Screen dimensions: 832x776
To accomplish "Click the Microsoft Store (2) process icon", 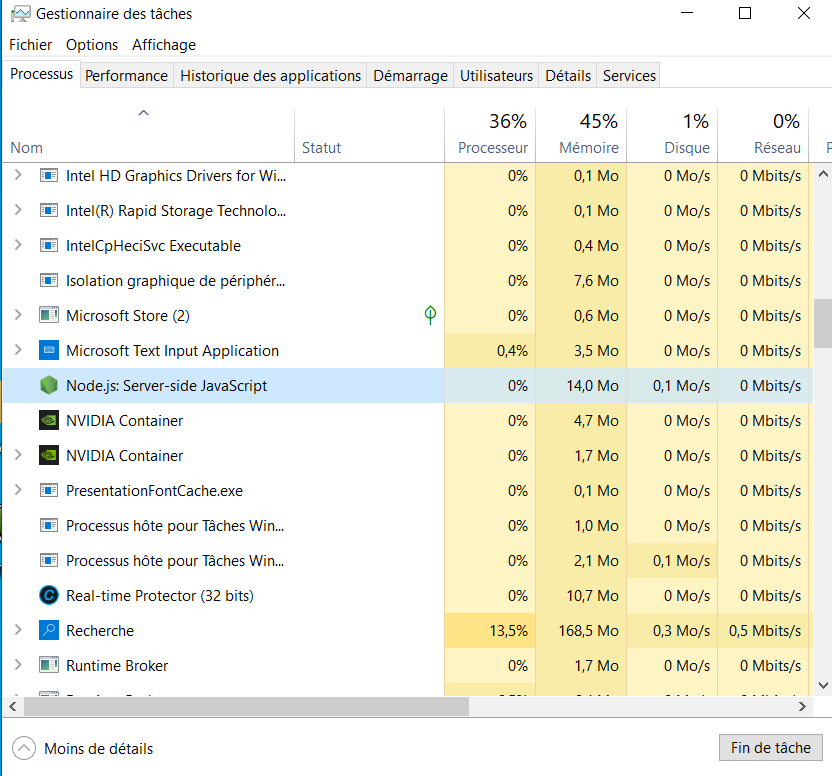I will point(49,315).
